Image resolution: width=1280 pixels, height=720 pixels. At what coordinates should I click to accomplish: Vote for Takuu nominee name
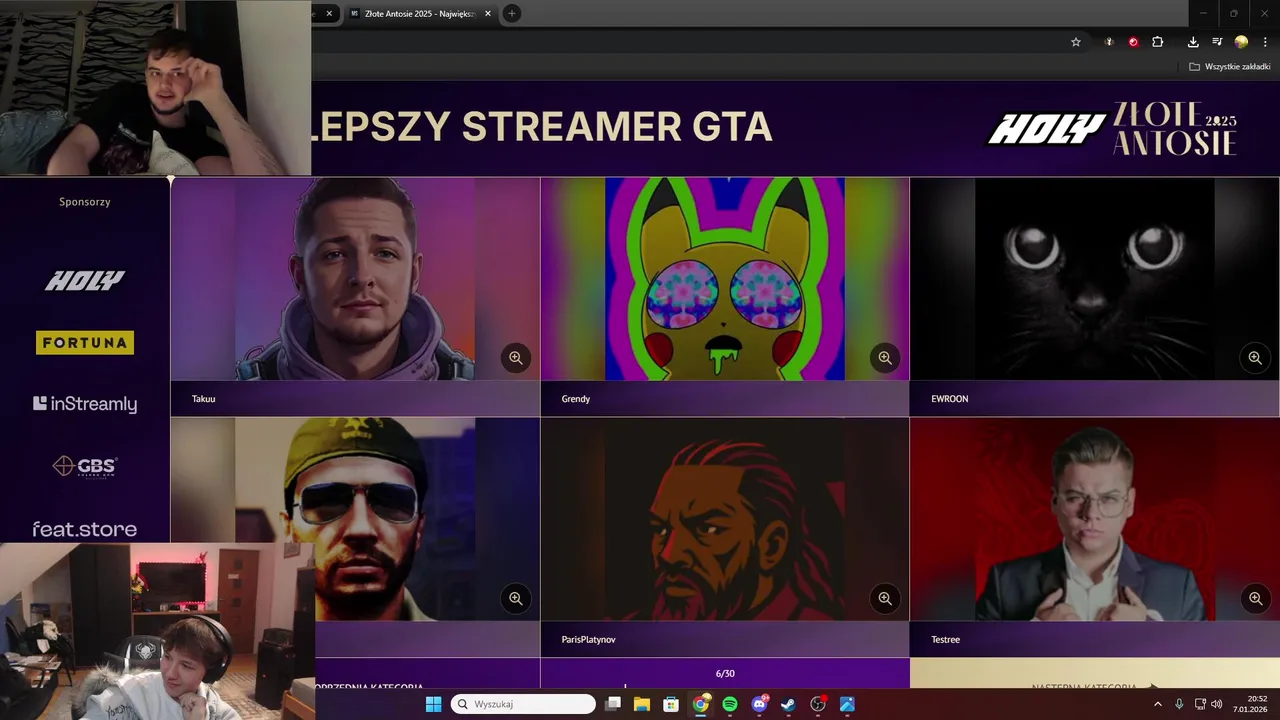click(x=204, y=398)
